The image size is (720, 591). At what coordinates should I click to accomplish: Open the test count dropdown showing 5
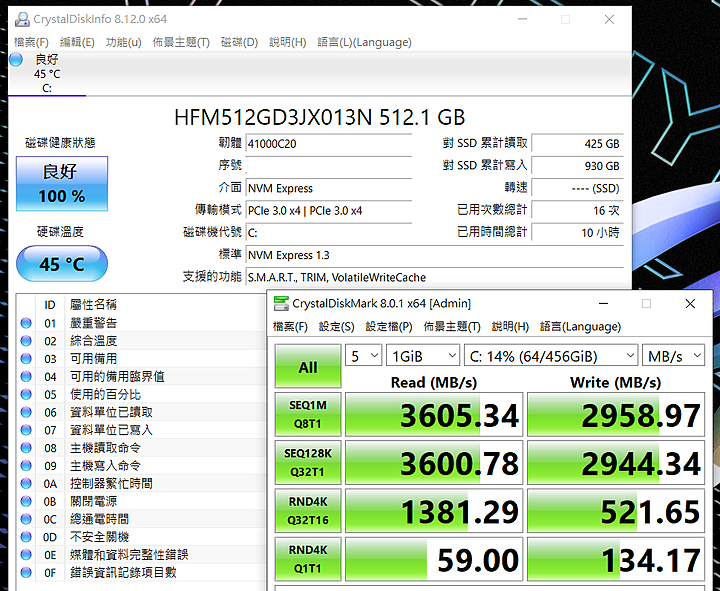pyautogui.click(x=364, y=356)
